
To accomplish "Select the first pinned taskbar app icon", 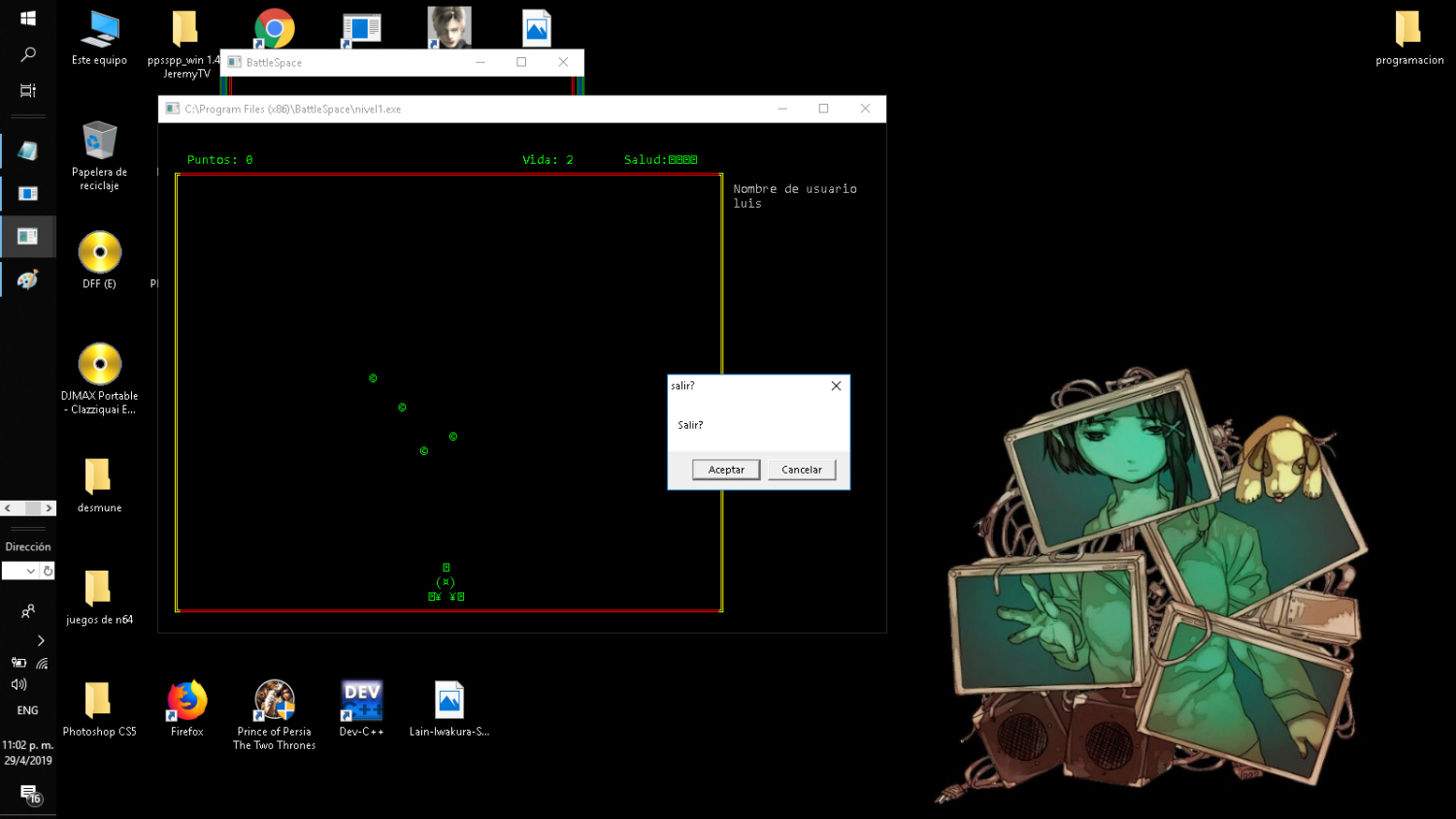I will (x=28, y=150).
